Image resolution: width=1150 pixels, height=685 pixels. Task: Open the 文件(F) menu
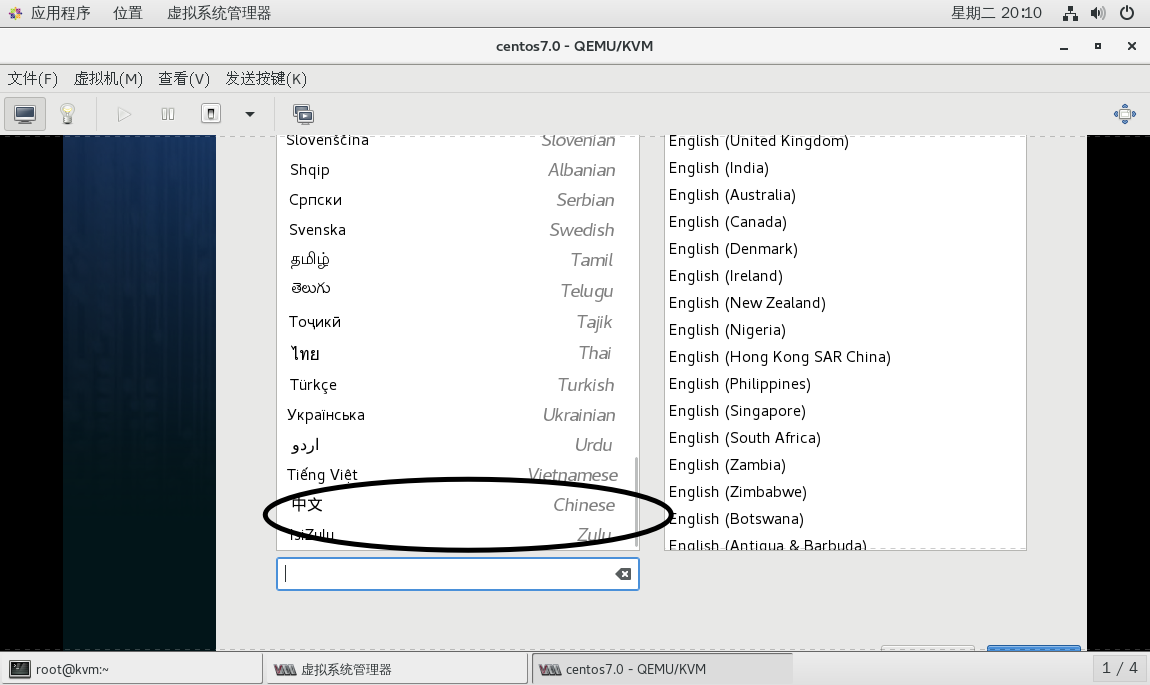[x=33, y=78]
